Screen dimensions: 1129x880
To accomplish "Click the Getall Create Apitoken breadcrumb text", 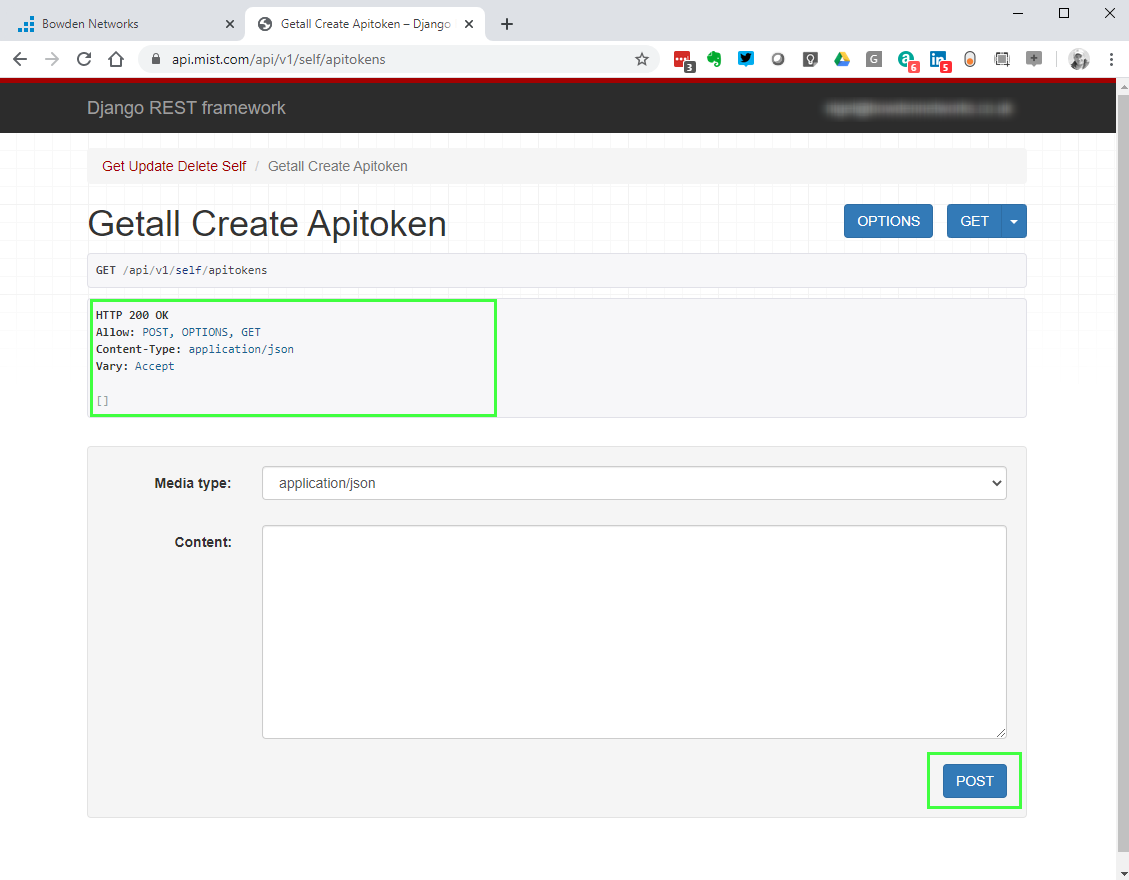I will [338, 166].
